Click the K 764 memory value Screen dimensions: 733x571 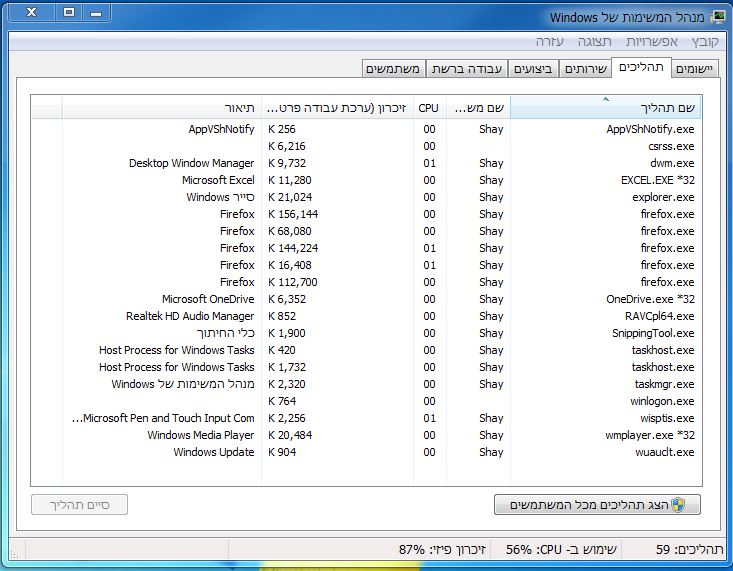click(x=282, y=401)
